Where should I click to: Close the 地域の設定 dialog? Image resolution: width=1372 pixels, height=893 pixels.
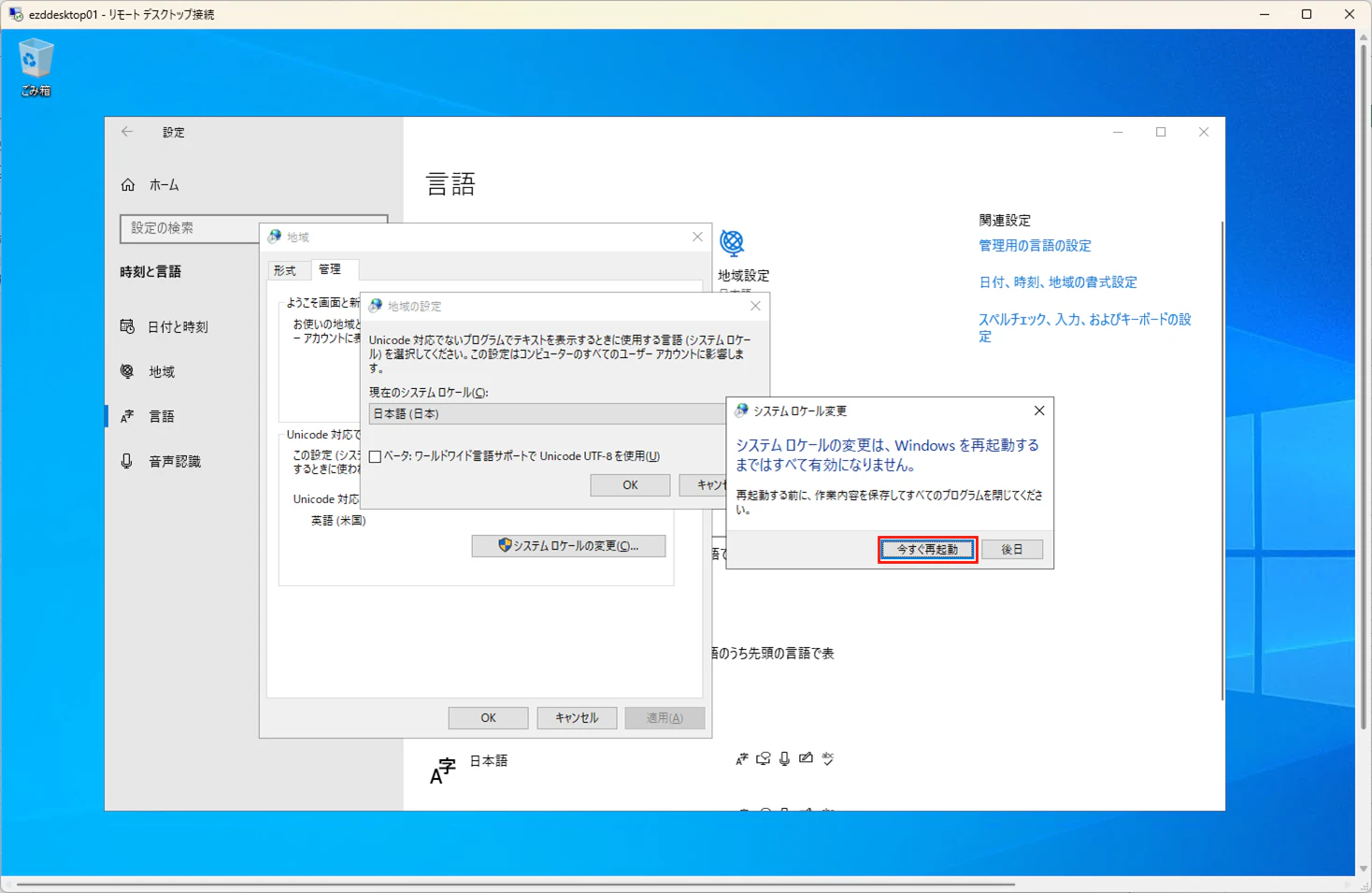click(755, 307)
